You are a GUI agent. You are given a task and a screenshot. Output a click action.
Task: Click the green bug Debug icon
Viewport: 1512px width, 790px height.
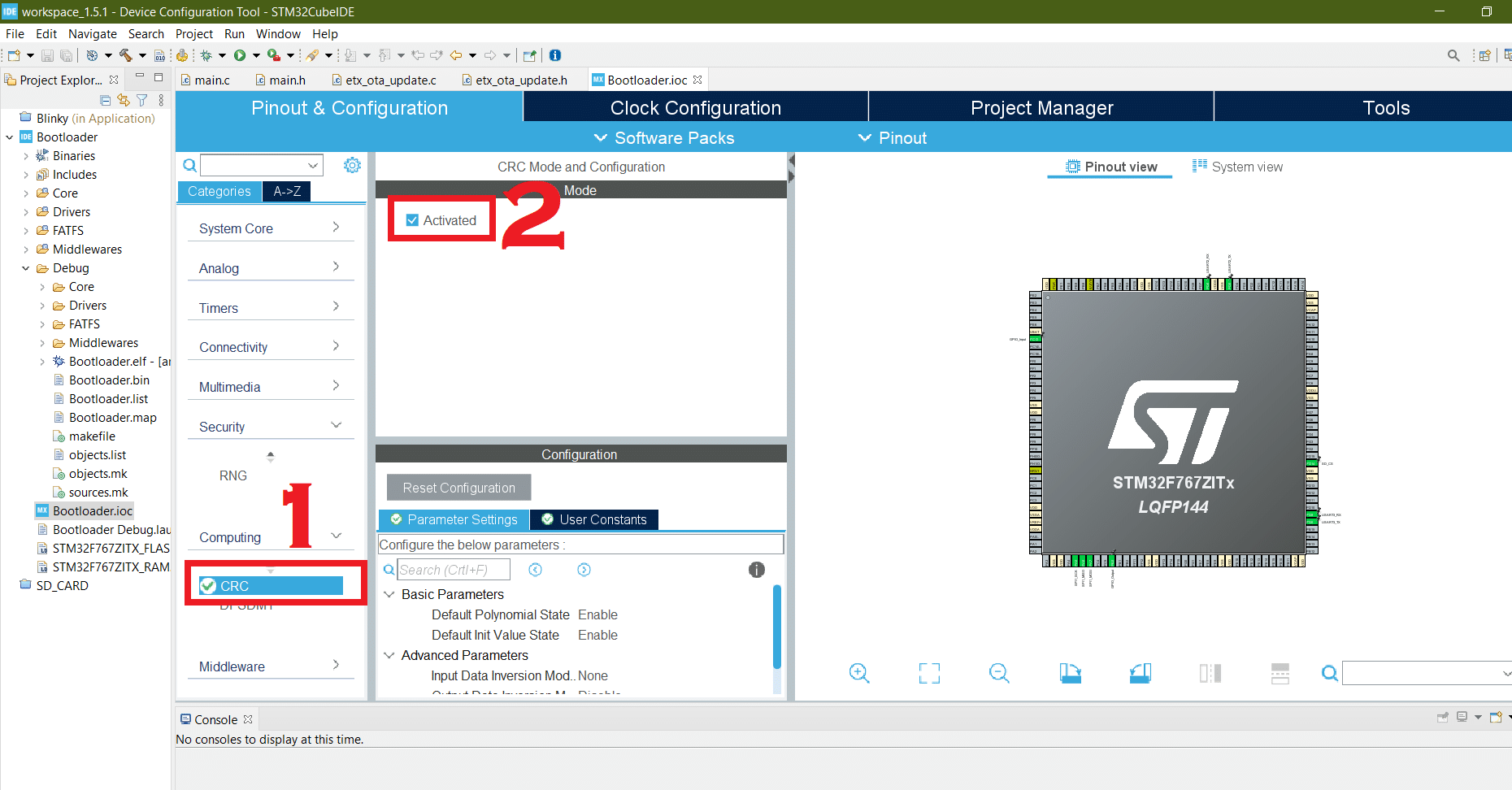coord(206,55)
